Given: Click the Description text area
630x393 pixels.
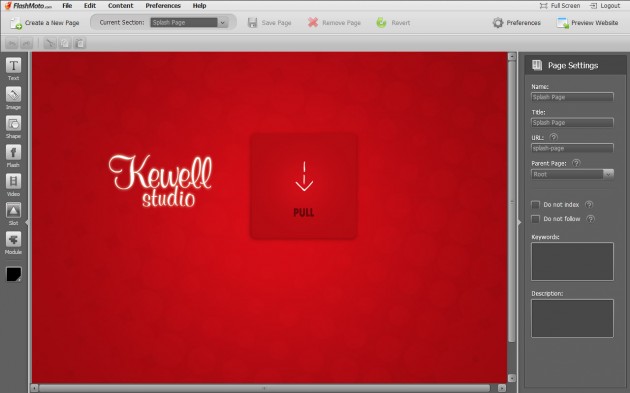Looking at the screenshot, I should (572, 318).
